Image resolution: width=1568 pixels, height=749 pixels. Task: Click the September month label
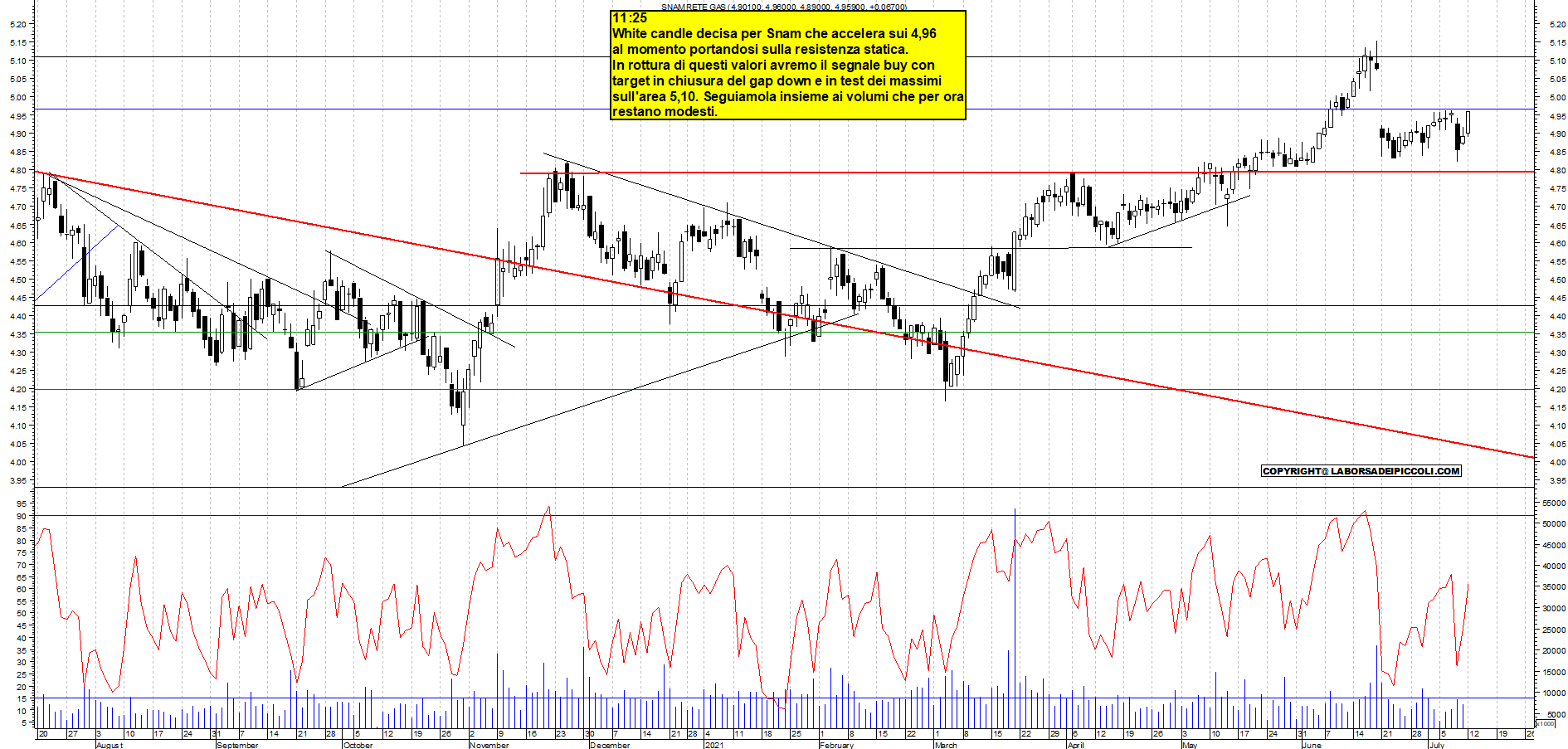click(237, 745)
